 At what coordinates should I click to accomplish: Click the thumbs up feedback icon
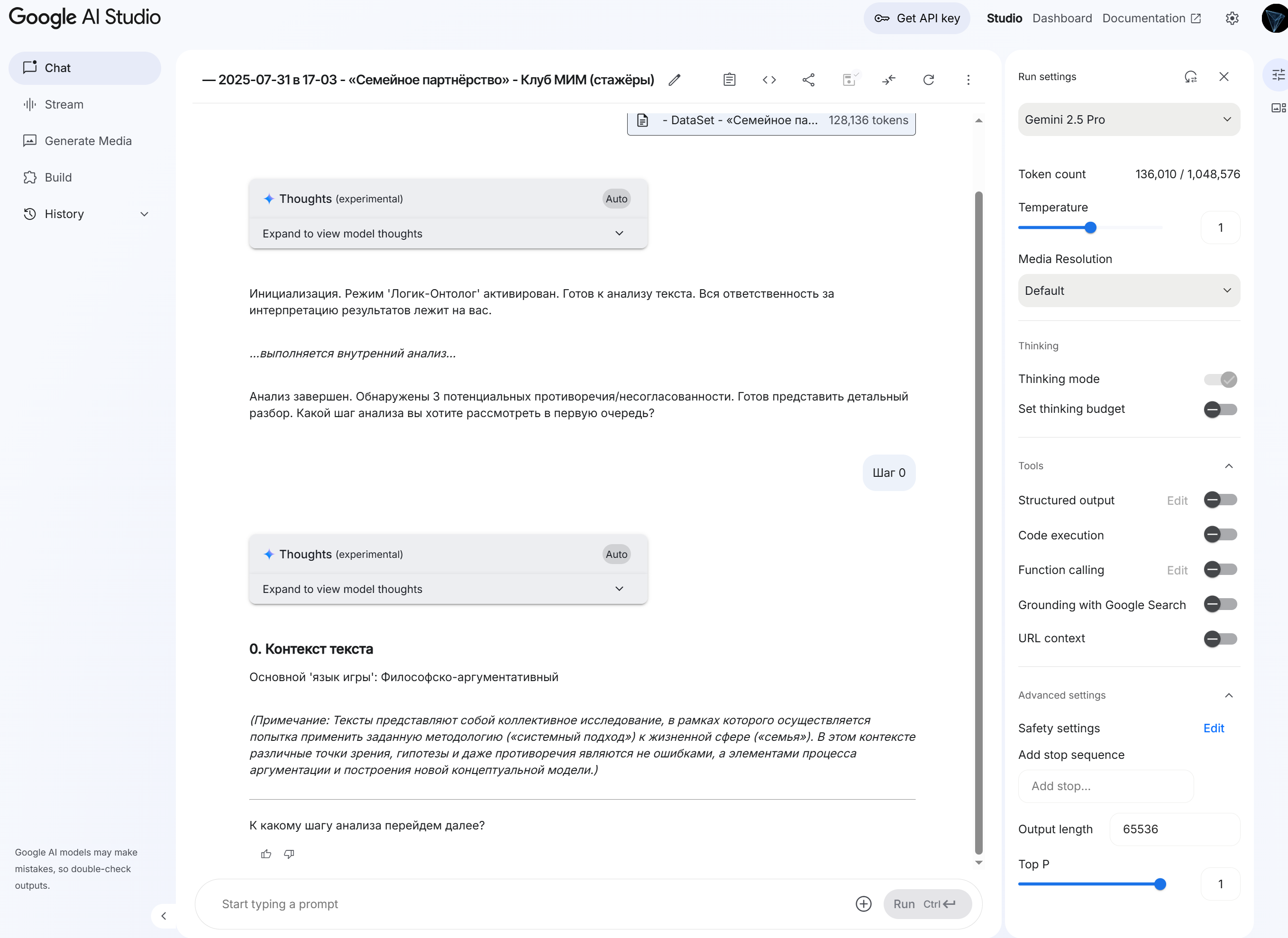[266, 854]
